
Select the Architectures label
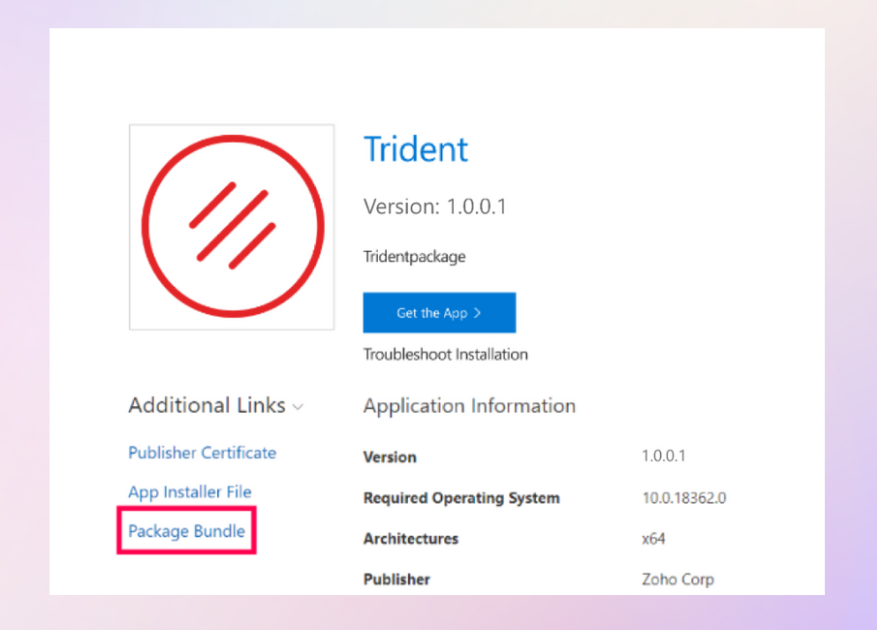click(x=411, y=539)
